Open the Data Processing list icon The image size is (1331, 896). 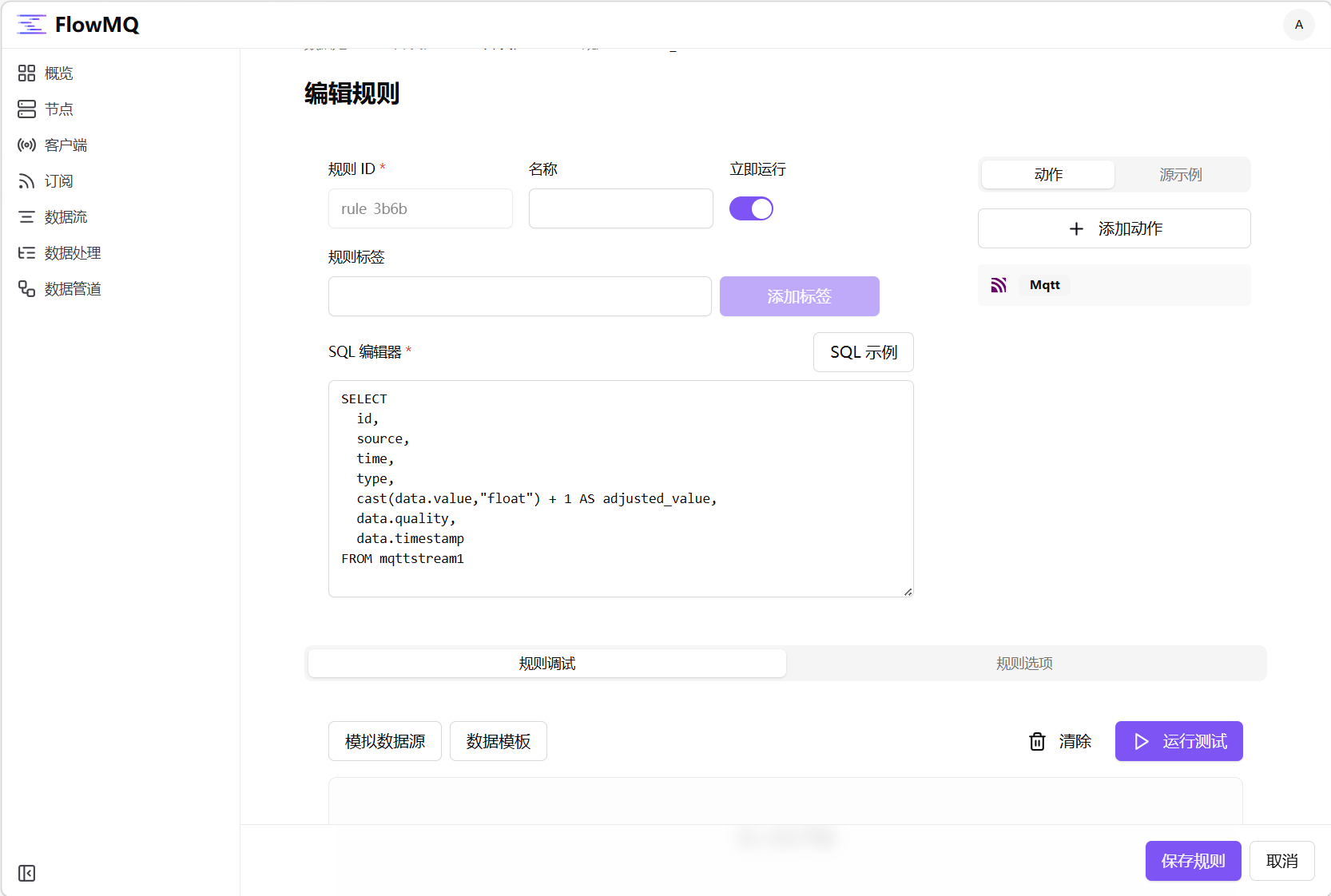(26, 253)
